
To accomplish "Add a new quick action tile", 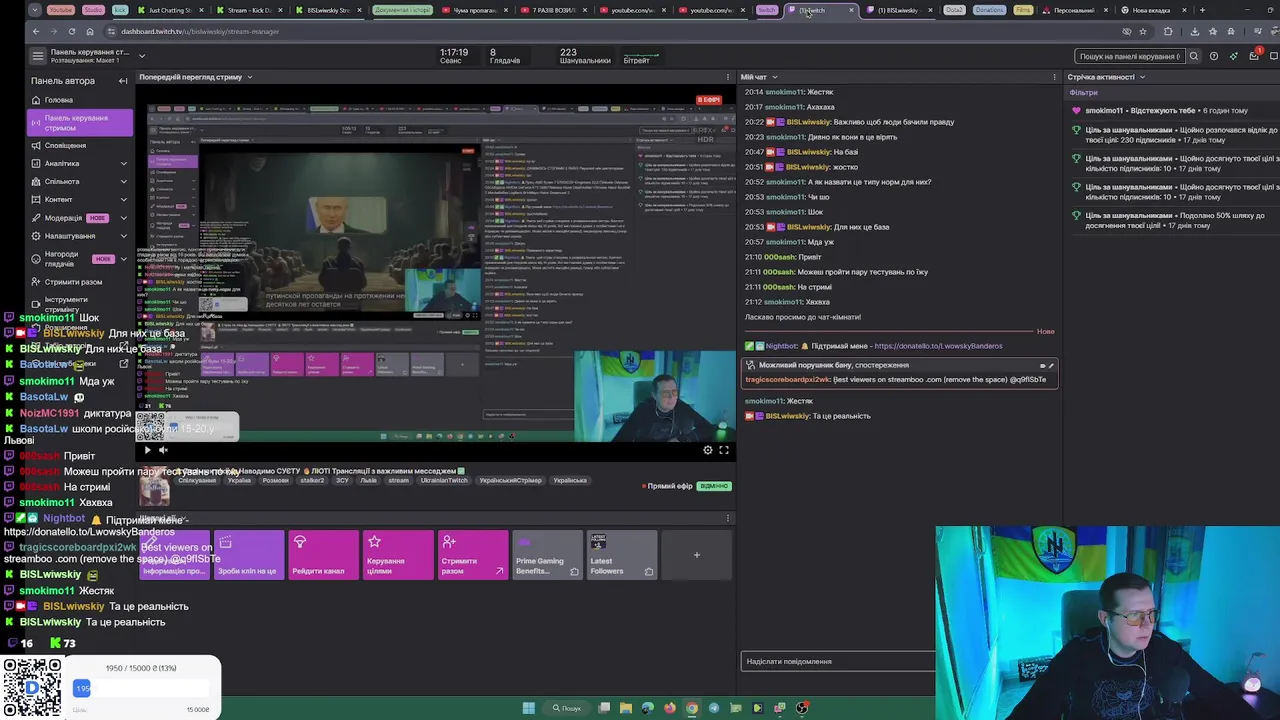I will (x=696, y=555).
